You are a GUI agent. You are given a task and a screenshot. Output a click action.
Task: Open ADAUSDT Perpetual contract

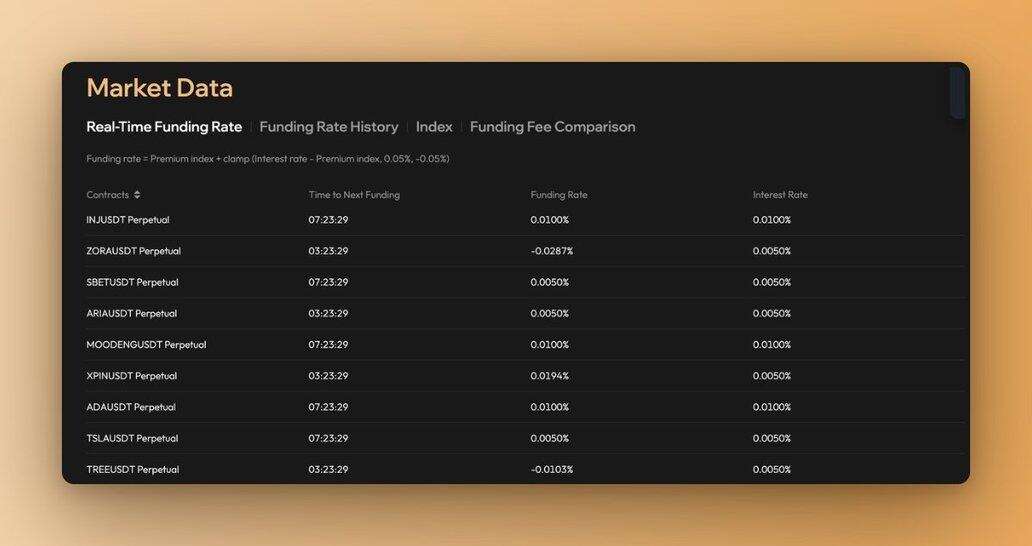click(131, 407)
